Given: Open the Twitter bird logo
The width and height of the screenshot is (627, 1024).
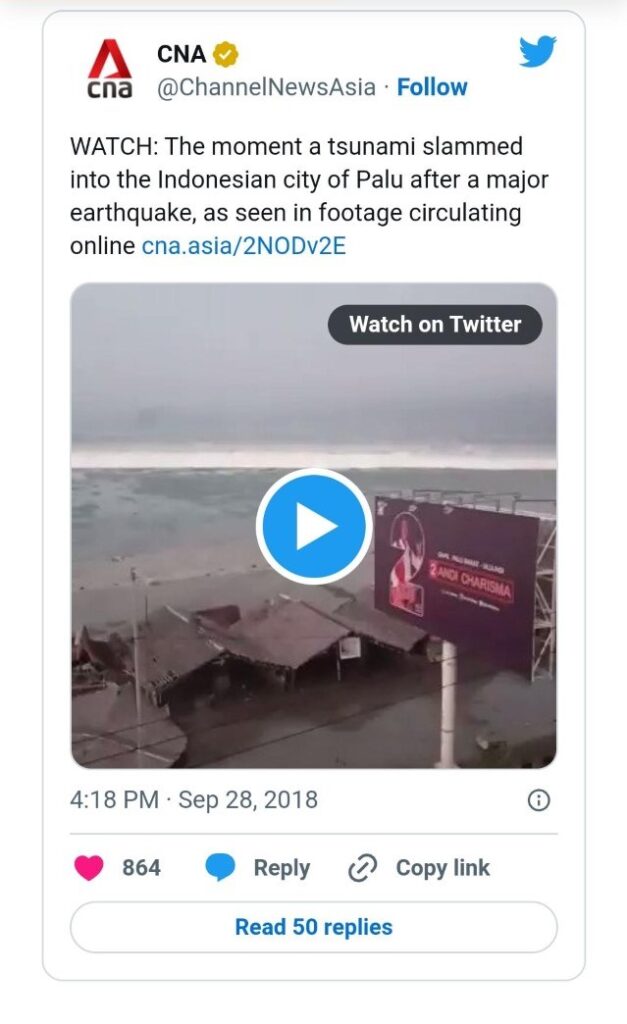Looking at the screenshot, I should tap(537, 52).
